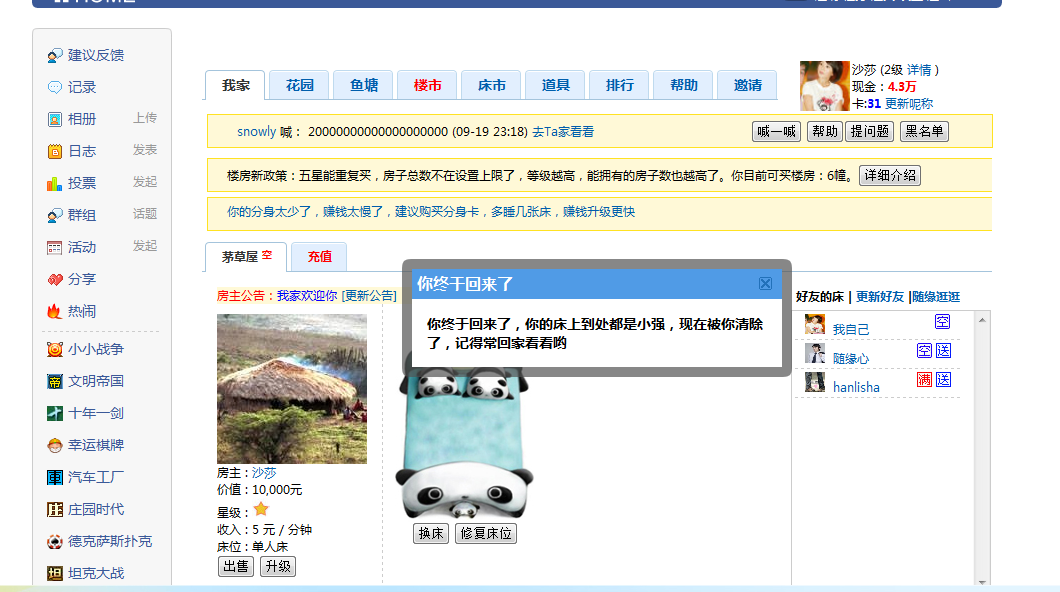
Task: Click the 更新昵称 link
Action: pos(909,103)
